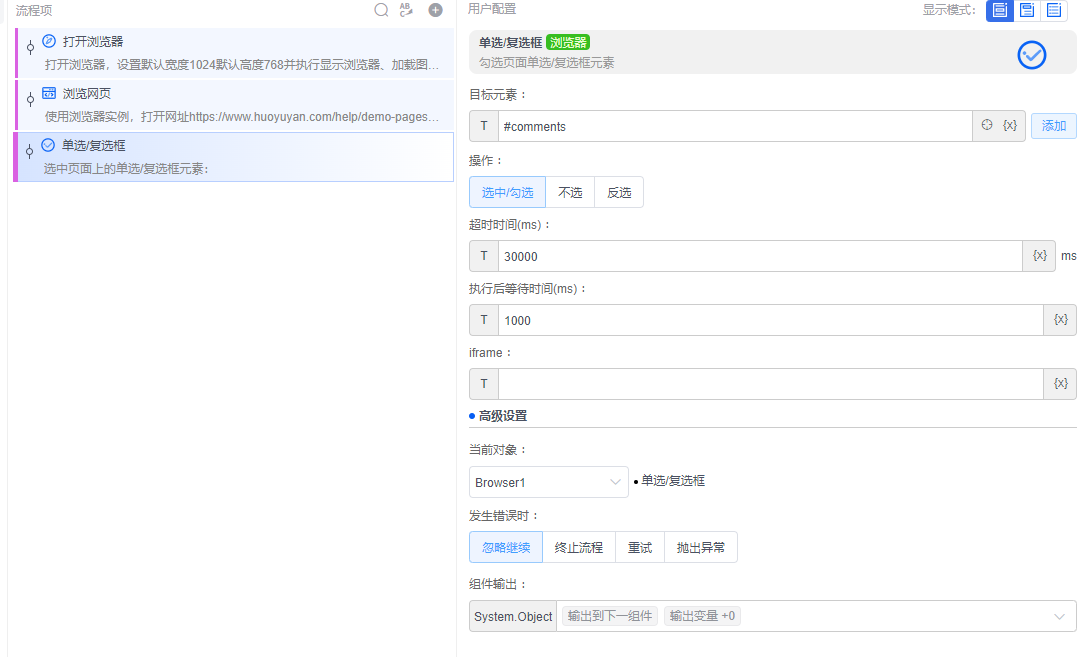Switch to the first 显示模式 layout icon

point(999,10)
